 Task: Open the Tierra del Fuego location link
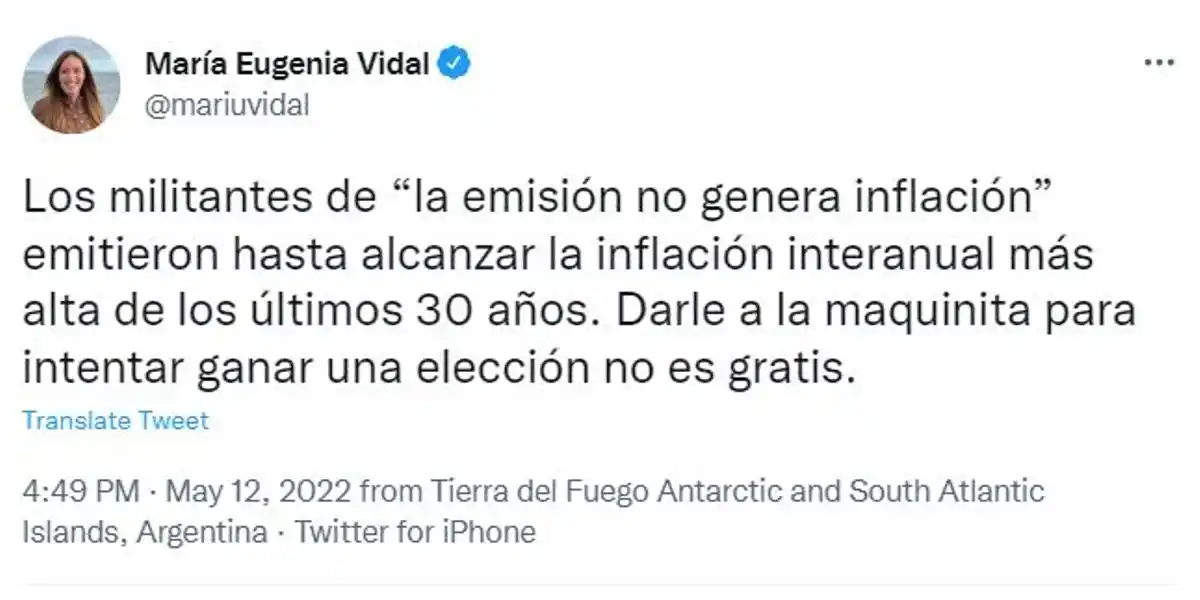(x=540, y=491)
